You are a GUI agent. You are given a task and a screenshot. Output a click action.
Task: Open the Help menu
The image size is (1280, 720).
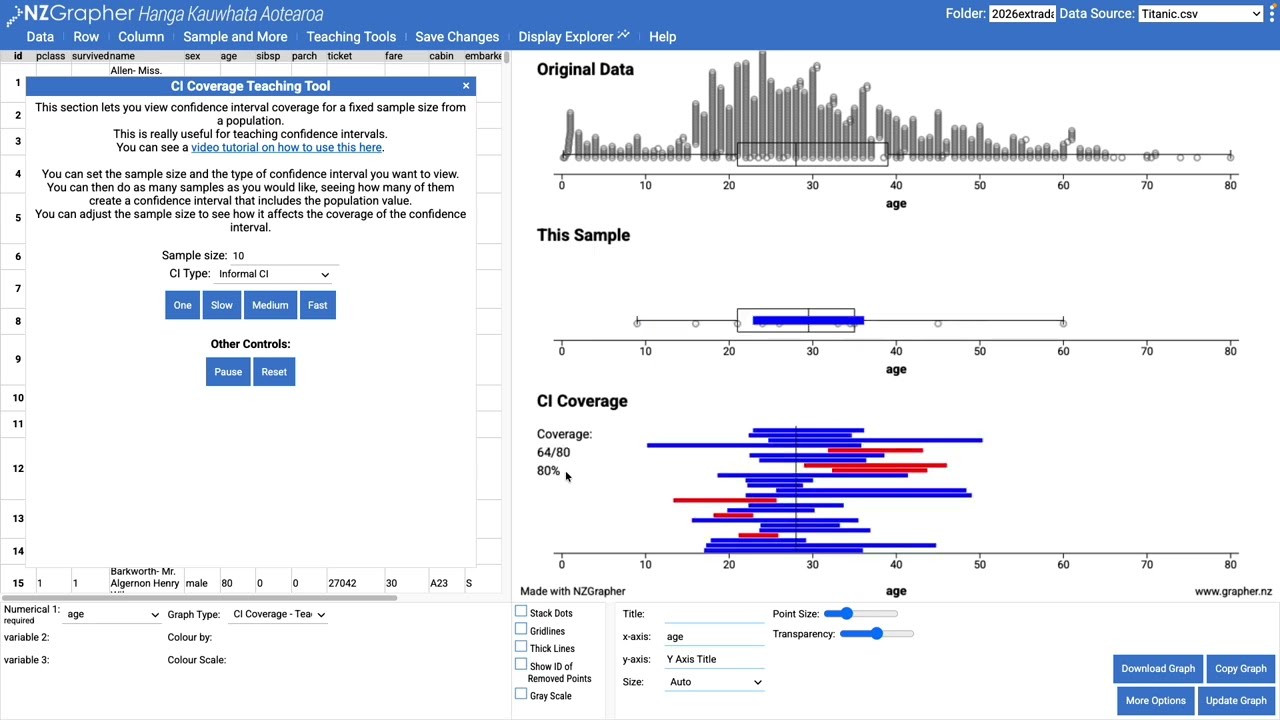(x=662, y=37)
